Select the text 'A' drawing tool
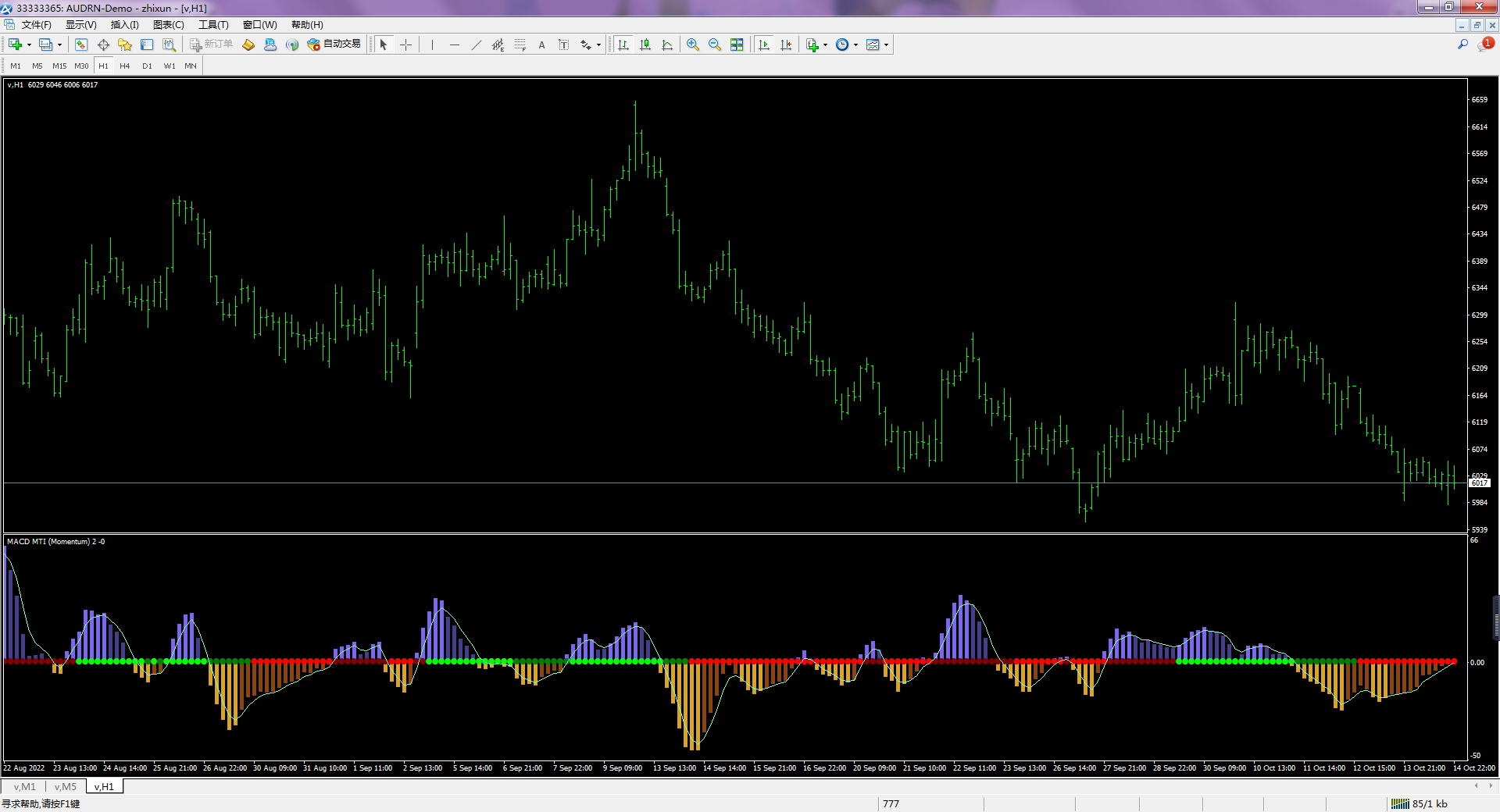Image resolution: width=1500 pixels, height=812 pixels. click(541, 45)
